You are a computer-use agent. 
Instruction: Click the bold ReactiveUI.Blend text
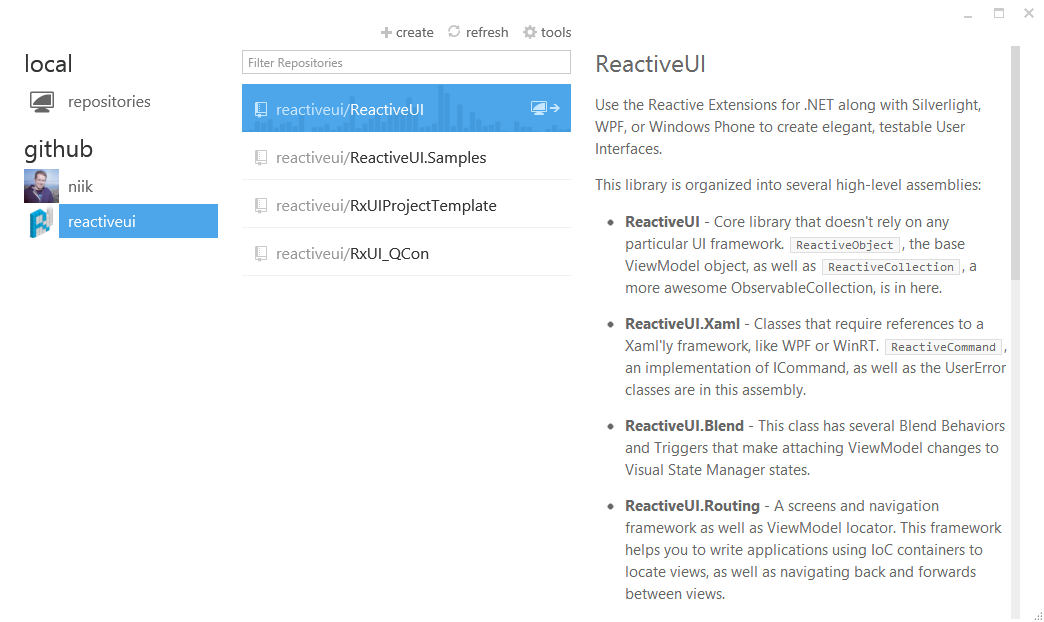(x=684, y=426)
